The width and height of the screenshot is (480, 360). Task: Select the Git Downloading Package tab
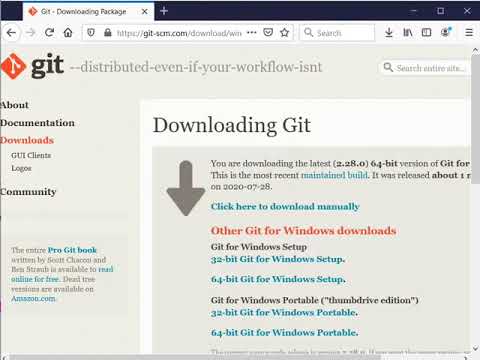88,11
